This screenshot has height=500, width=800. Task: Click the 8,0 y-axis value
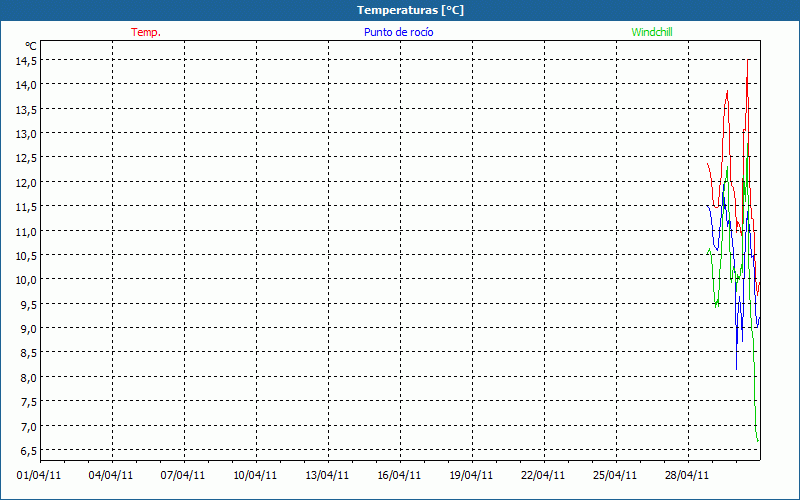click(x=29, y=378)
